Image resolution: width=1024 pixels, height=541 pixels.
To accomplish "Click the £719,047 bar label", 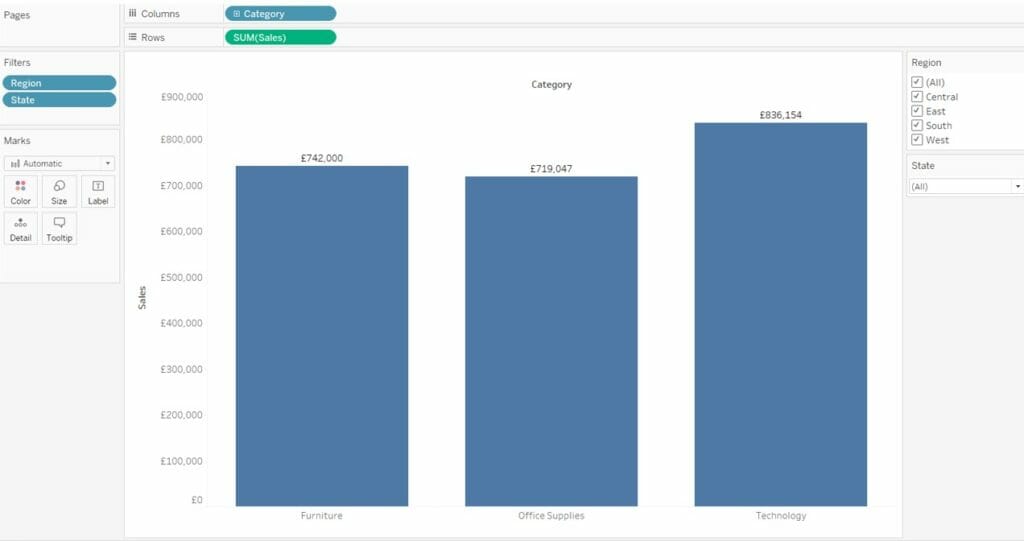I will tap(551, 169).
